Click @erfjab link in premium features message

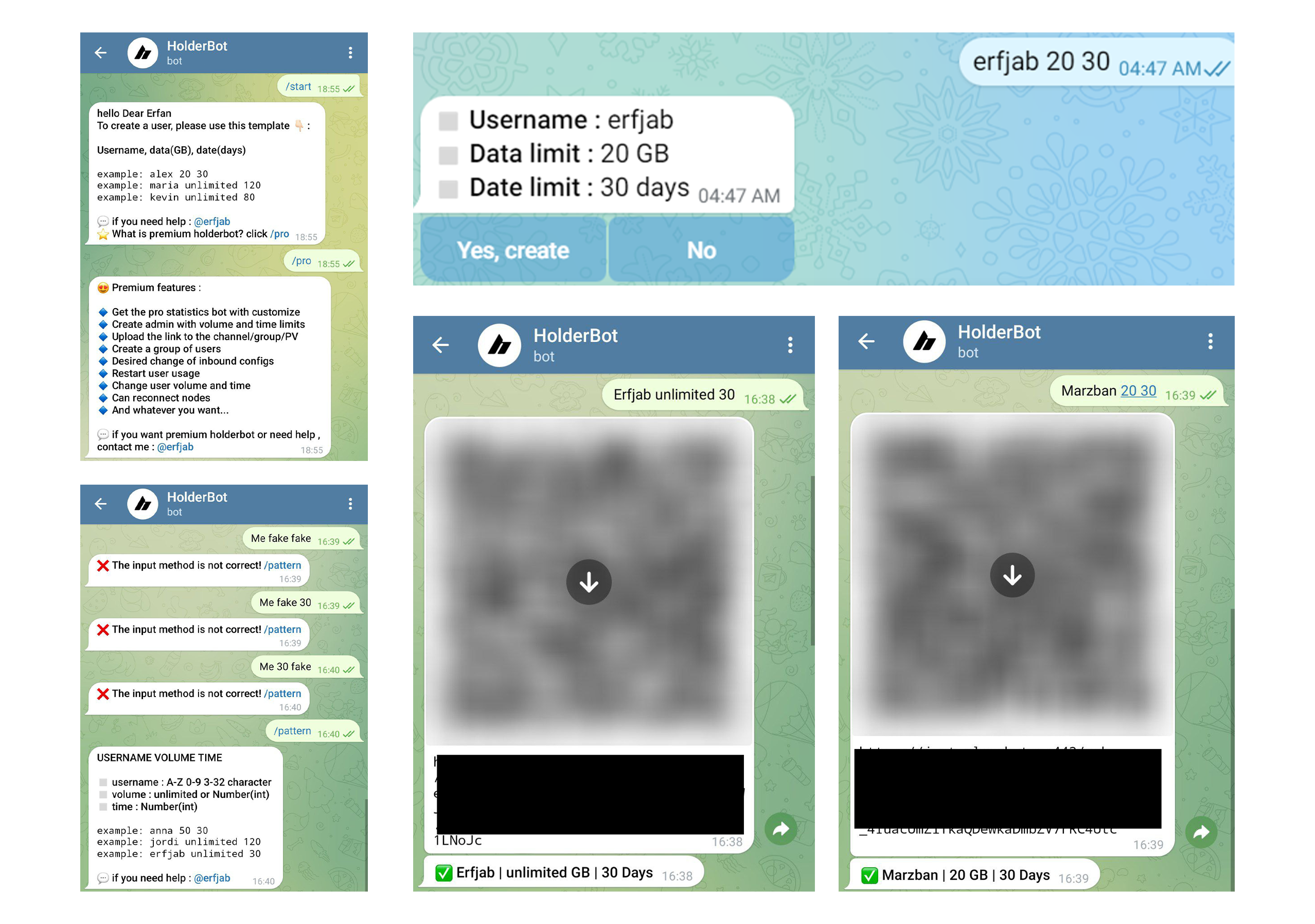175,447
